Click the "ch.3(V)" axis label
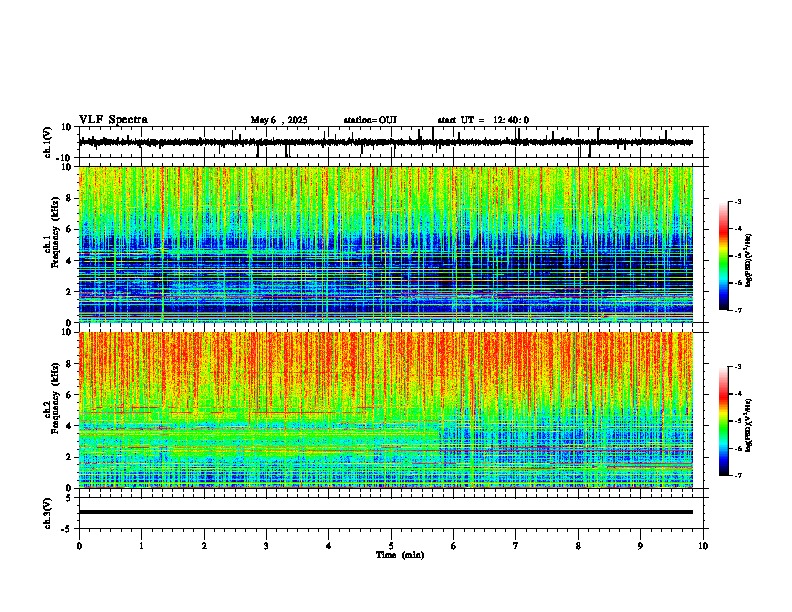 (48, 513)
